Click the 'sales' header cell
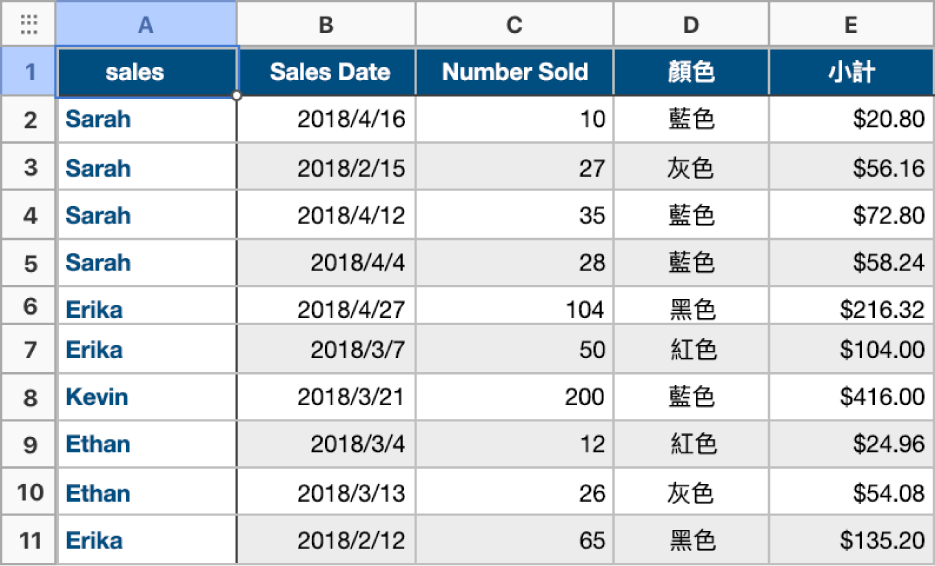Image resolution: width=935 pixels, height=566 pixels. tap(146, 72)
